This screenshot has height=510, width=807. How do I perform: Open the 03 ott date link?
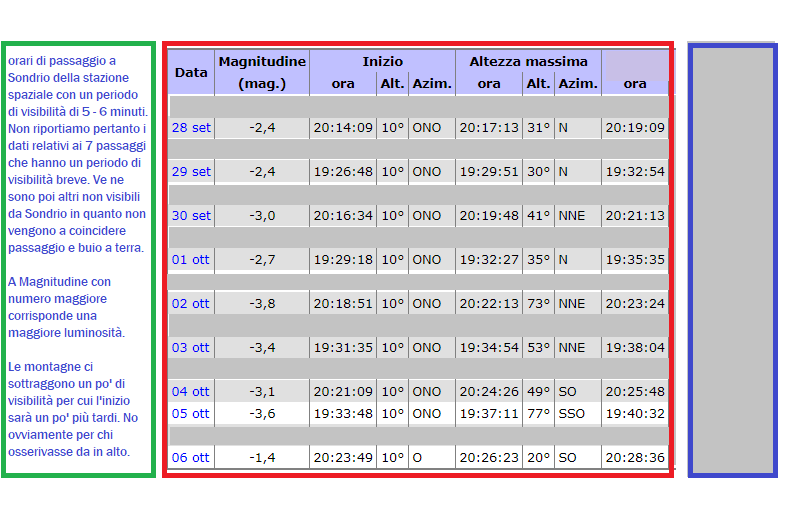[x=190, y=347]
